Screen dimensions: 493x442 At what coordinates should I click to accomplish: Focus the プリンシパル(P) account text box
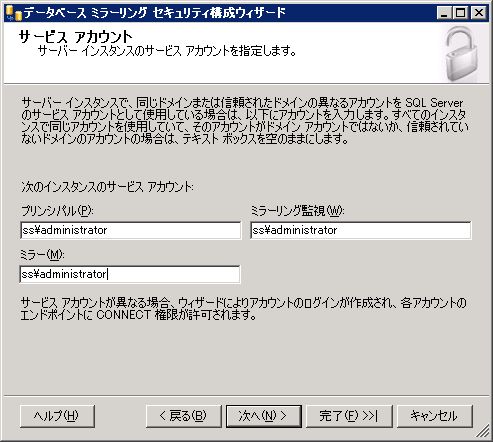130,230
